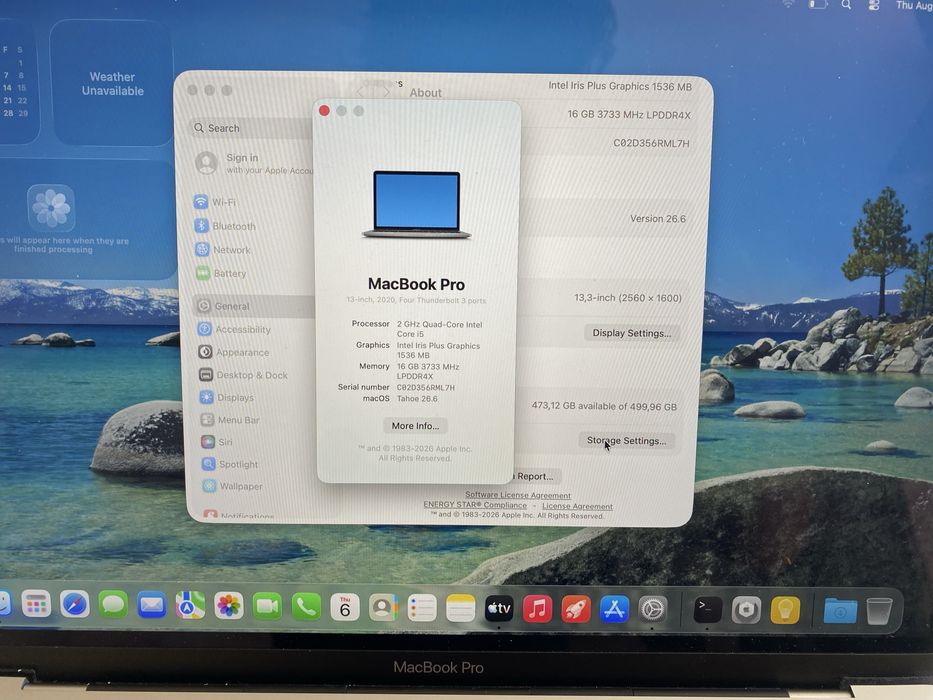Click the Display Settings... button
The height and width of the screenshot is (700, 933).
click(632, 333)
